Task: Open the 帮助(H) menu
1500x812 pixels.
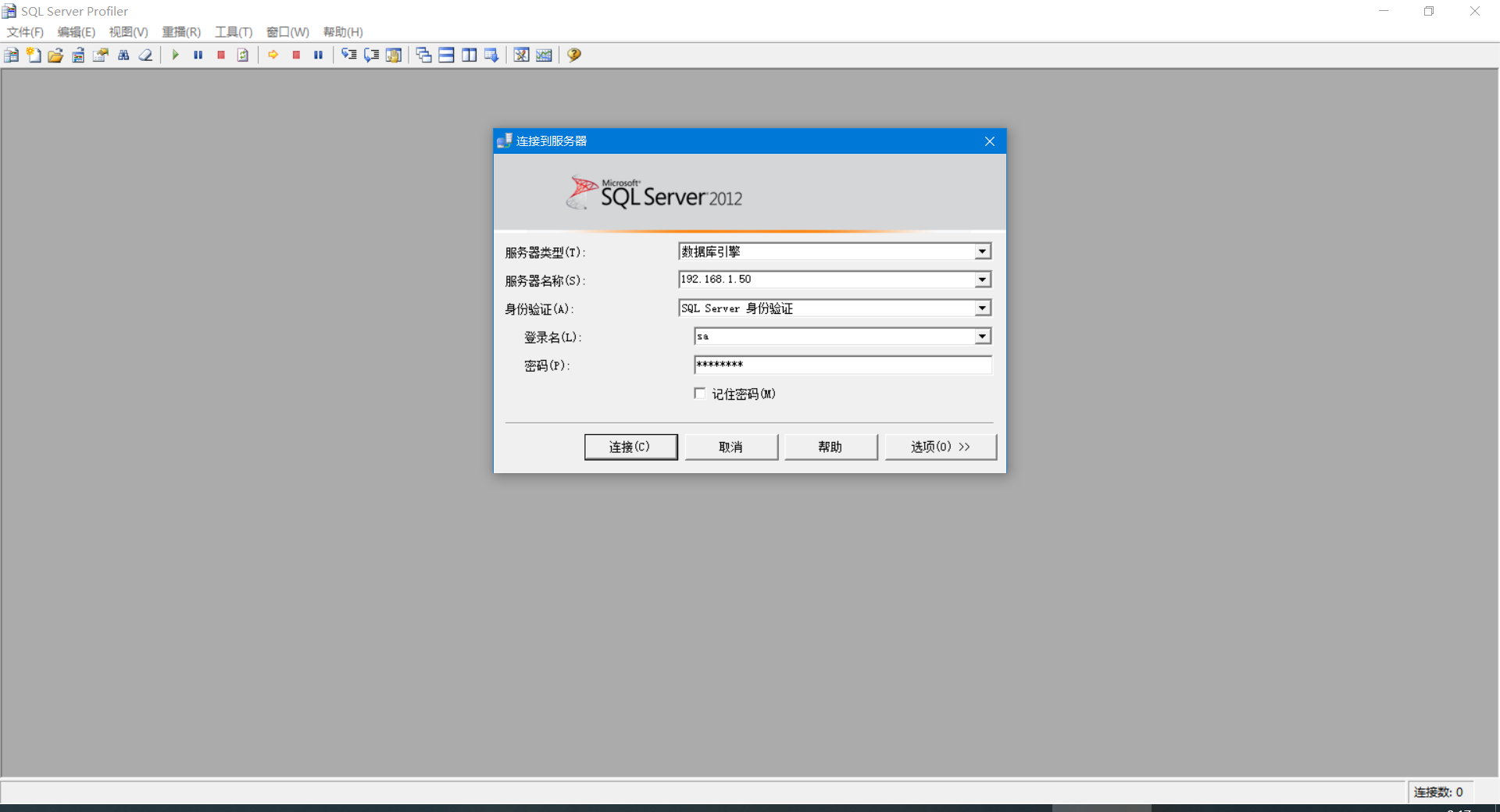Action: pos(343,32)
